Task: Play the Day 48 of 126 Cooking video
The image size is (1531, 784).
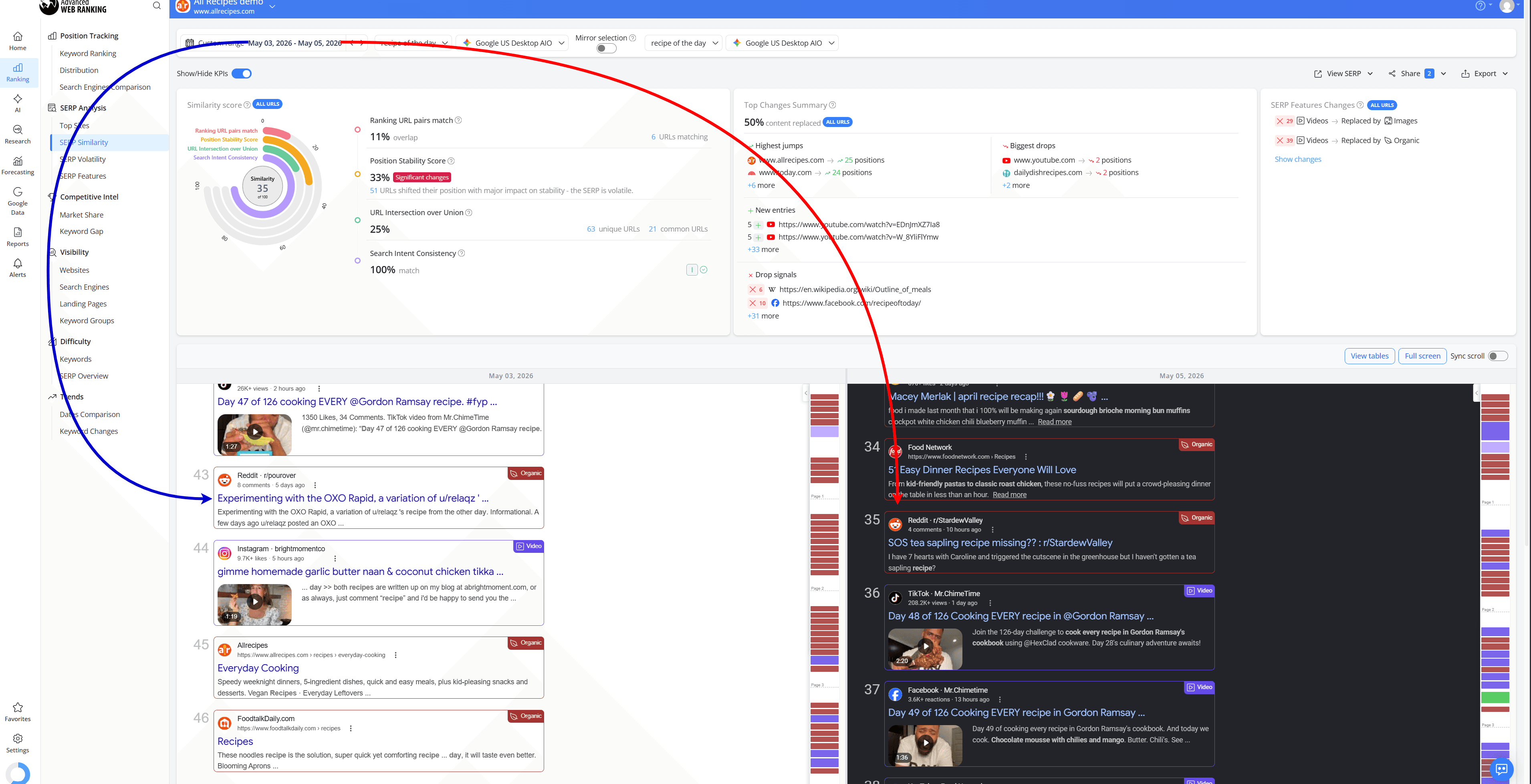Action: tap(926, 646)
